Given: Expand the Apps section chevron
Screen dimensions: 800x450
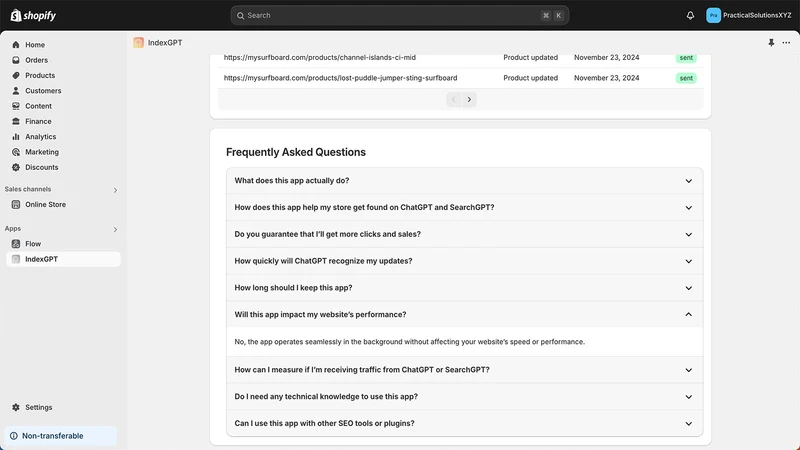Looking at the screenshot, I should (115, 230).
